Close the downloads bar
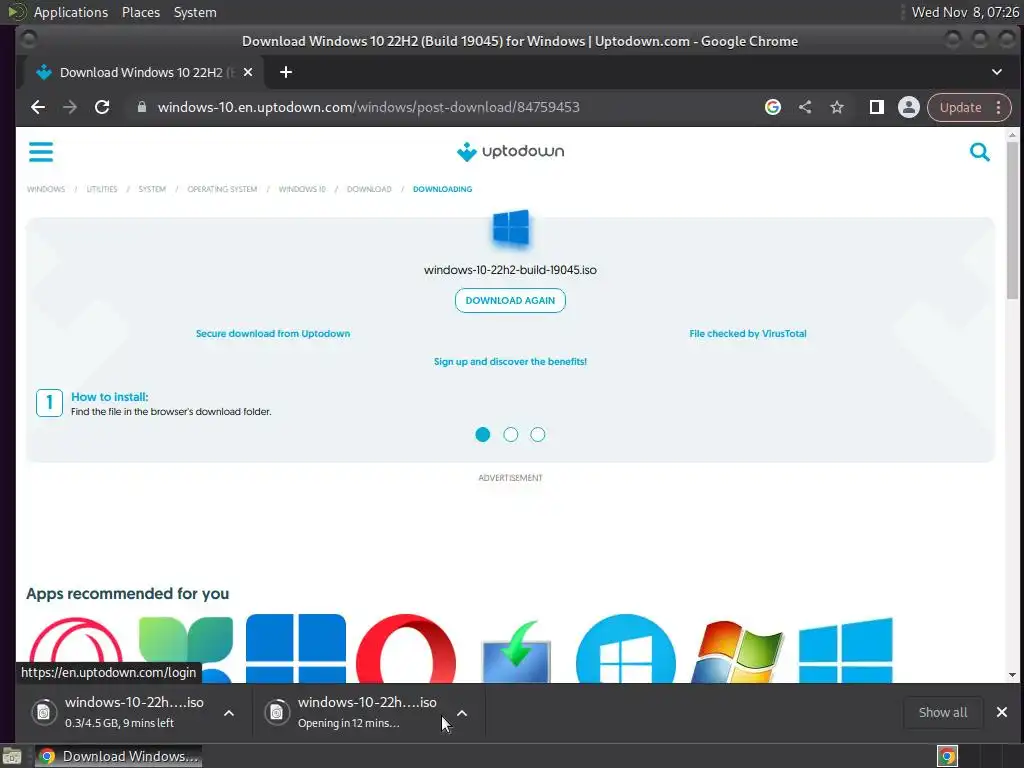This screenshot has width=1024, height=768. [x=1002, y=712]
